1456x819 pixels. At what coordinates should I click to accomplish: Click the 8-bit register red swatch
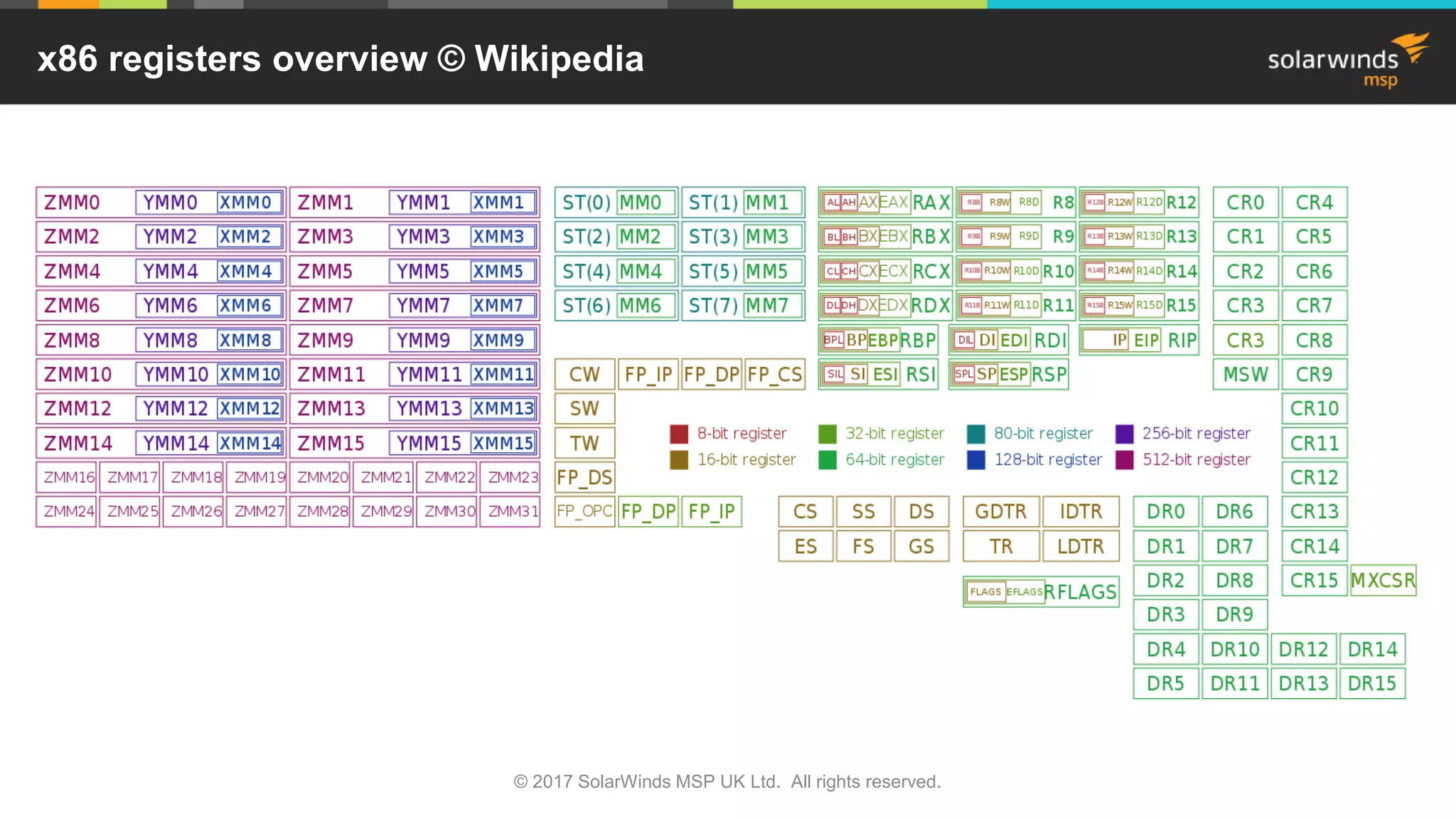(679, 434)
